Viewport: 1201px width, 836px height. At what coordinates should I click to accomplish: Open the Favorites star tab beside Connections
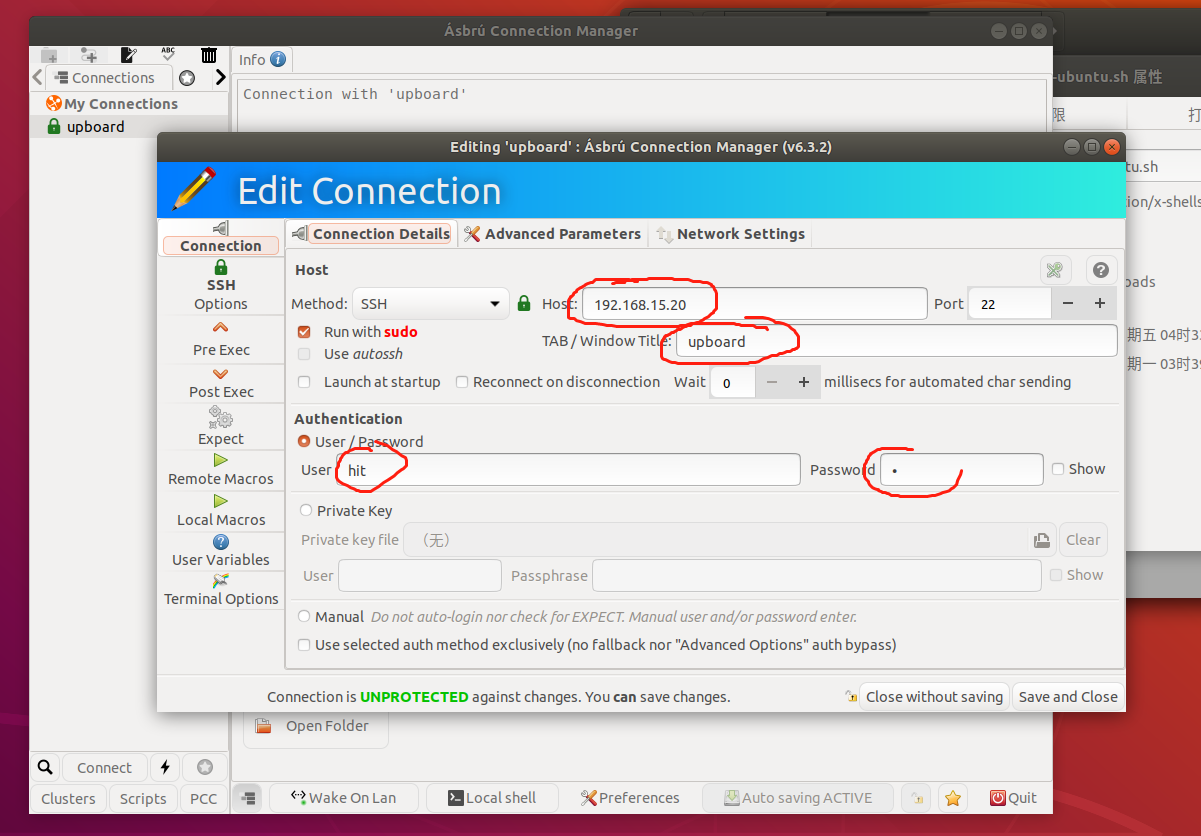point(187,77)
